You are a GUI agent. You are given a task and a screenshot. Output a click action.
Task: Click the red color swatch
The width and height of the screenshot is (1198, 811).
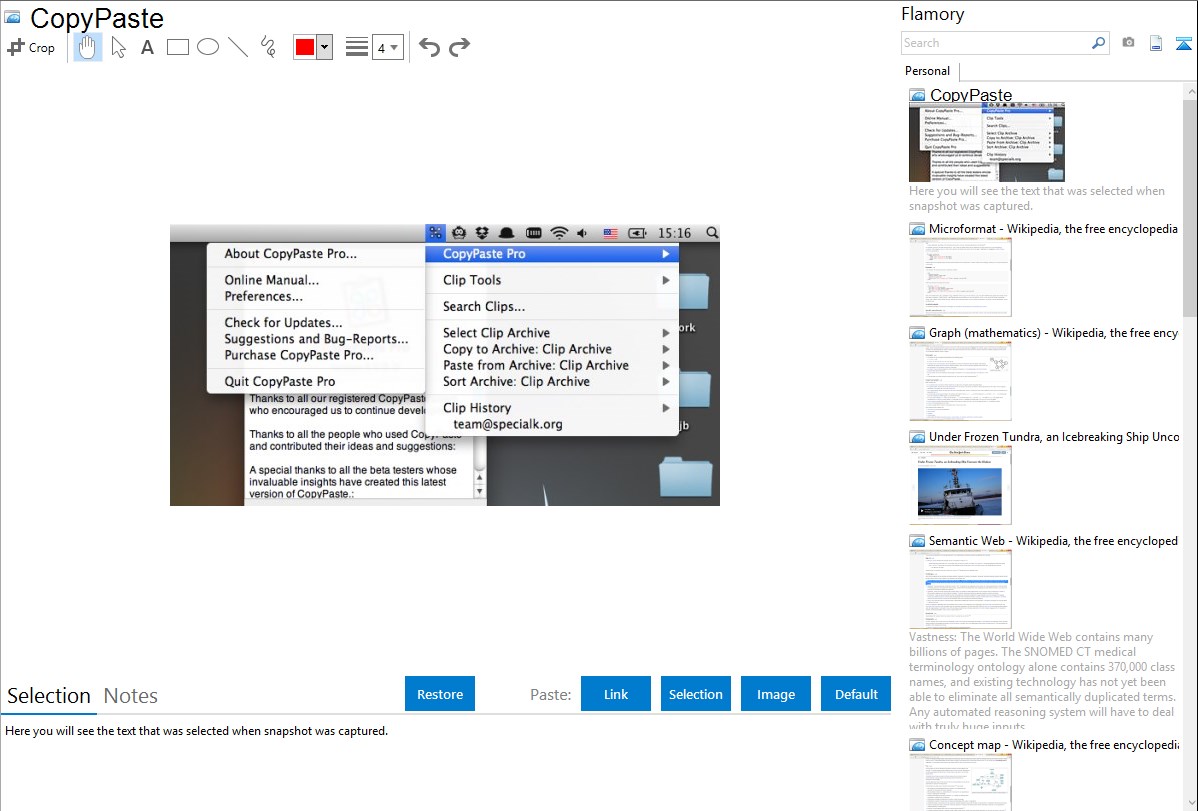[x=305, y=47]
